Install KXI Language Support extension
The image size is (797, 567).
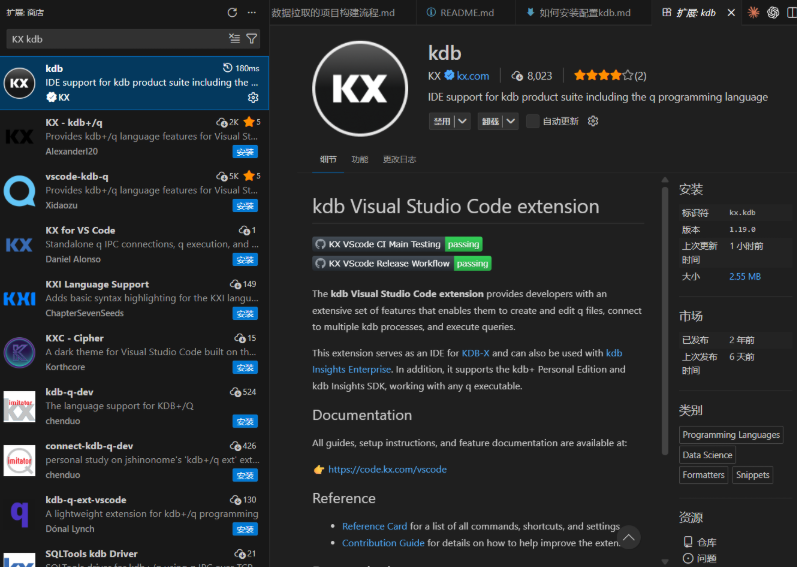245,313
